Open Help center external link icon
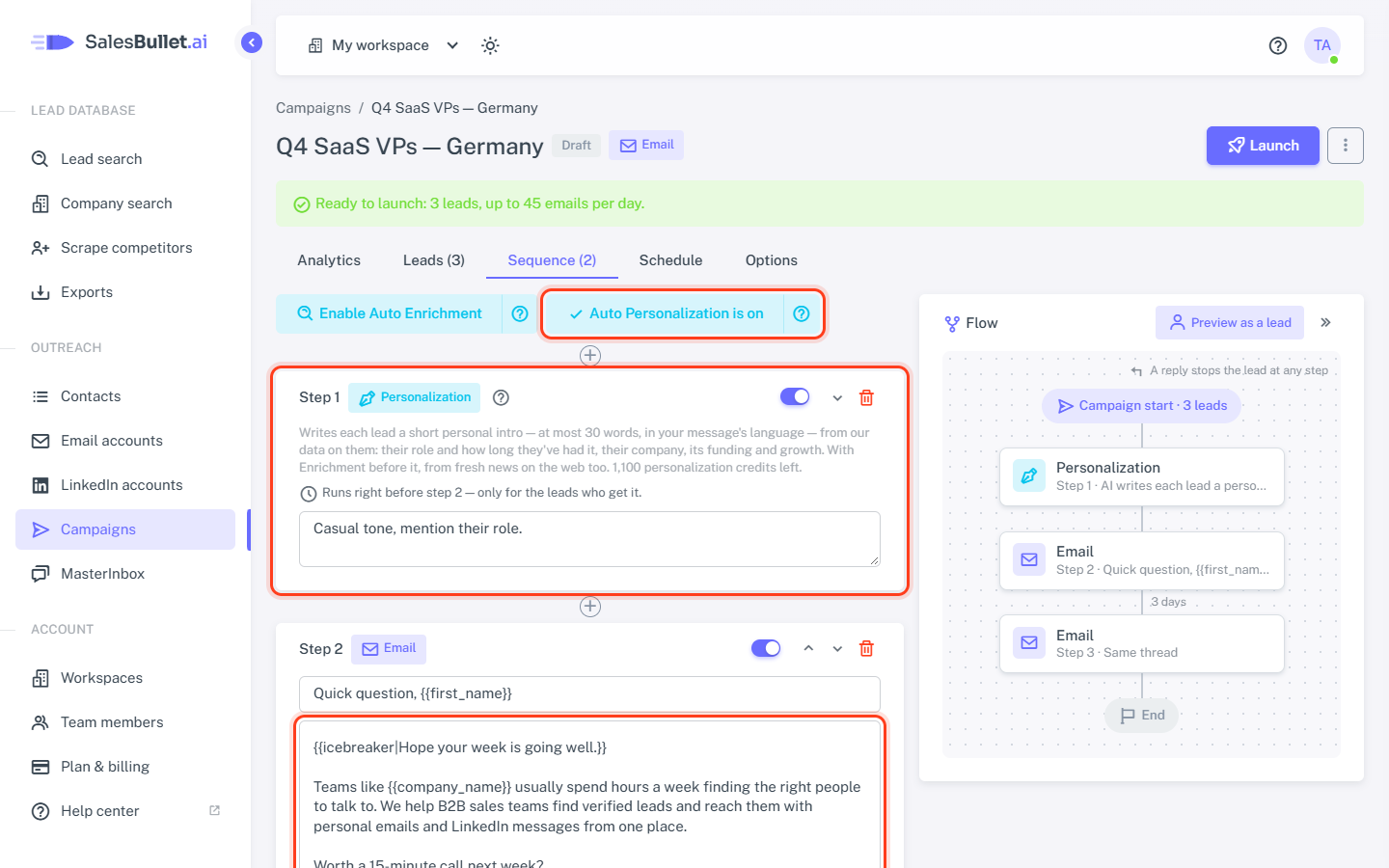This screenshot has height=868, width=1389. tap(214, 810)
